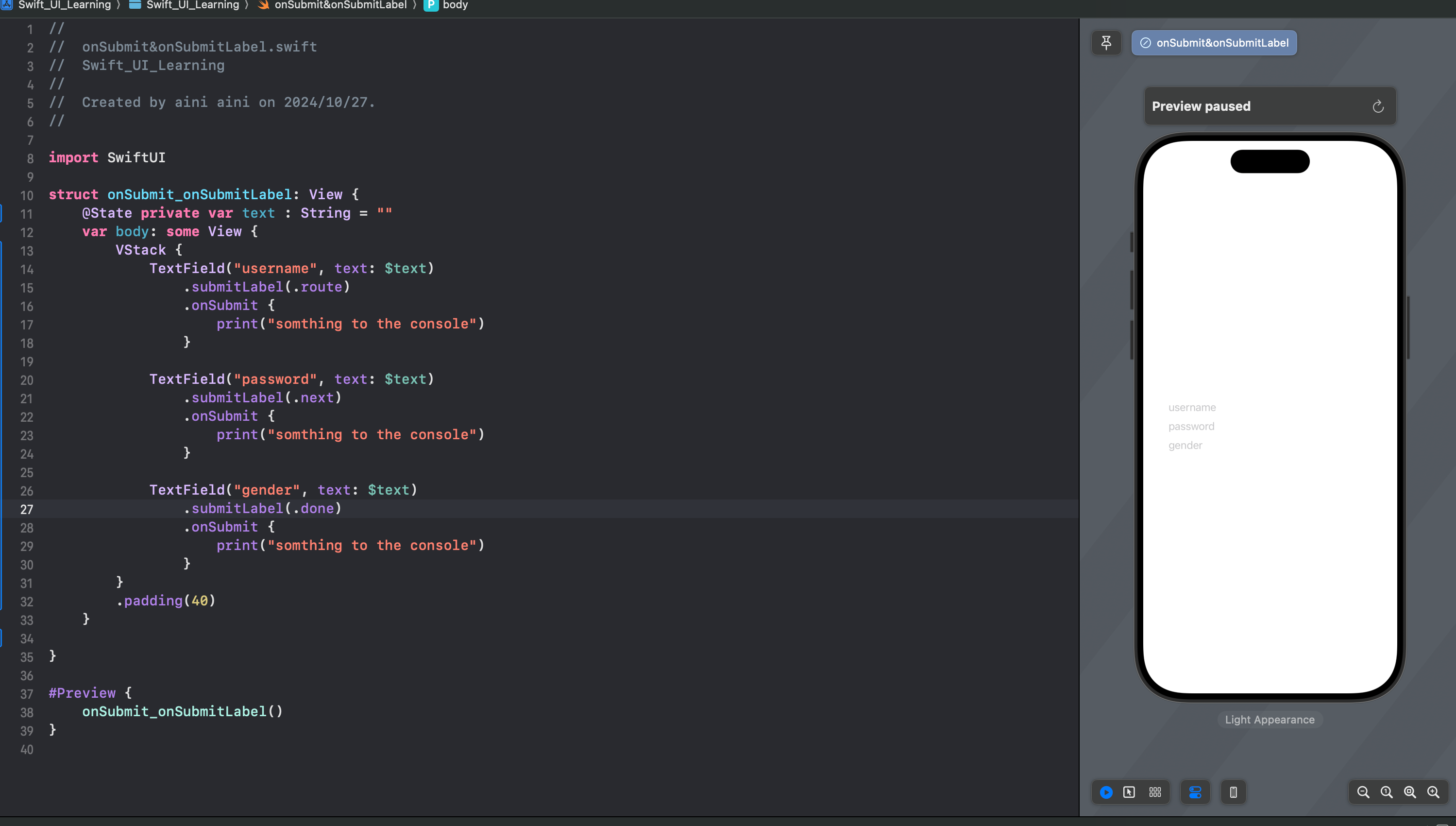Click the username field in the preview

point(1270,407)
